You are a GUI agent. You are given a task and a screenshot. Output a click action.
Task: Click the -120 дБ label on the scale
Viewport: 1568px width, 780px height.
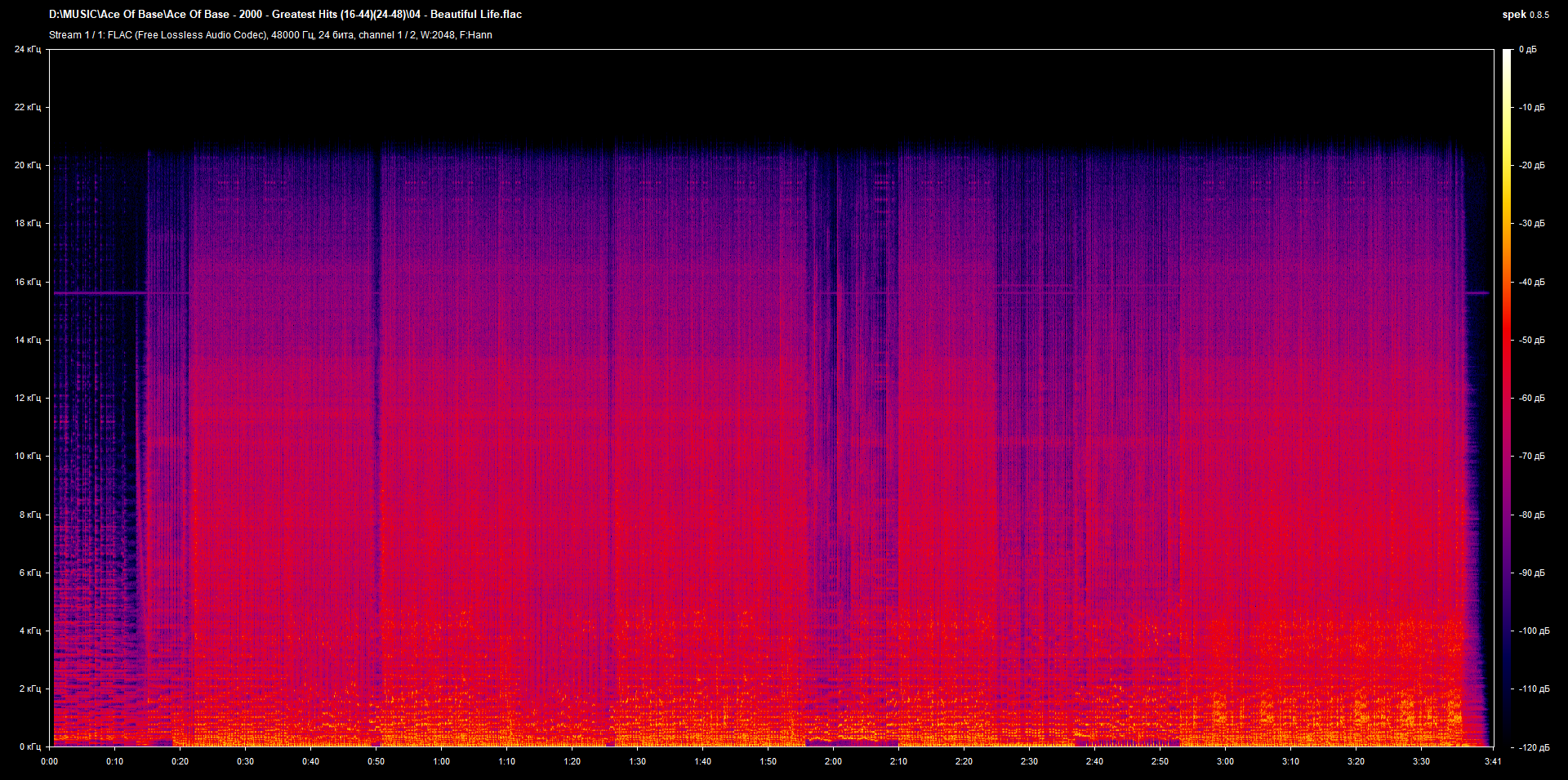point(1533,747)
